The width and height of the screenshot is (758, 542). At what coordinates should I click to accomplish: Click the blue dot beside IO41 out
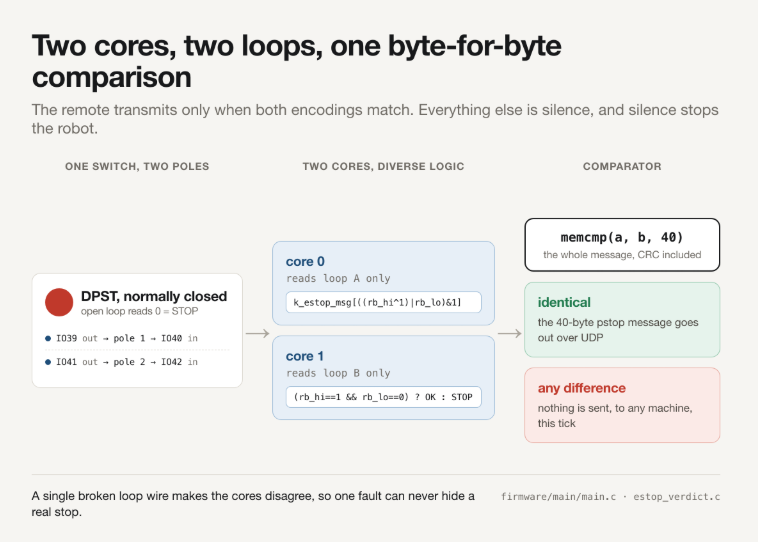point(48,362)
